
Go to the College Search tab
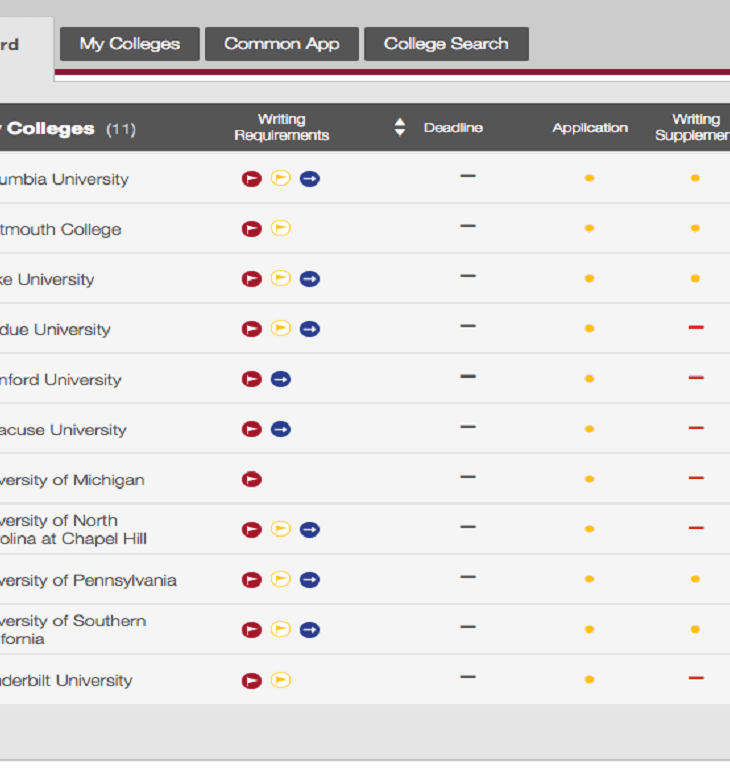click(446, 44)
